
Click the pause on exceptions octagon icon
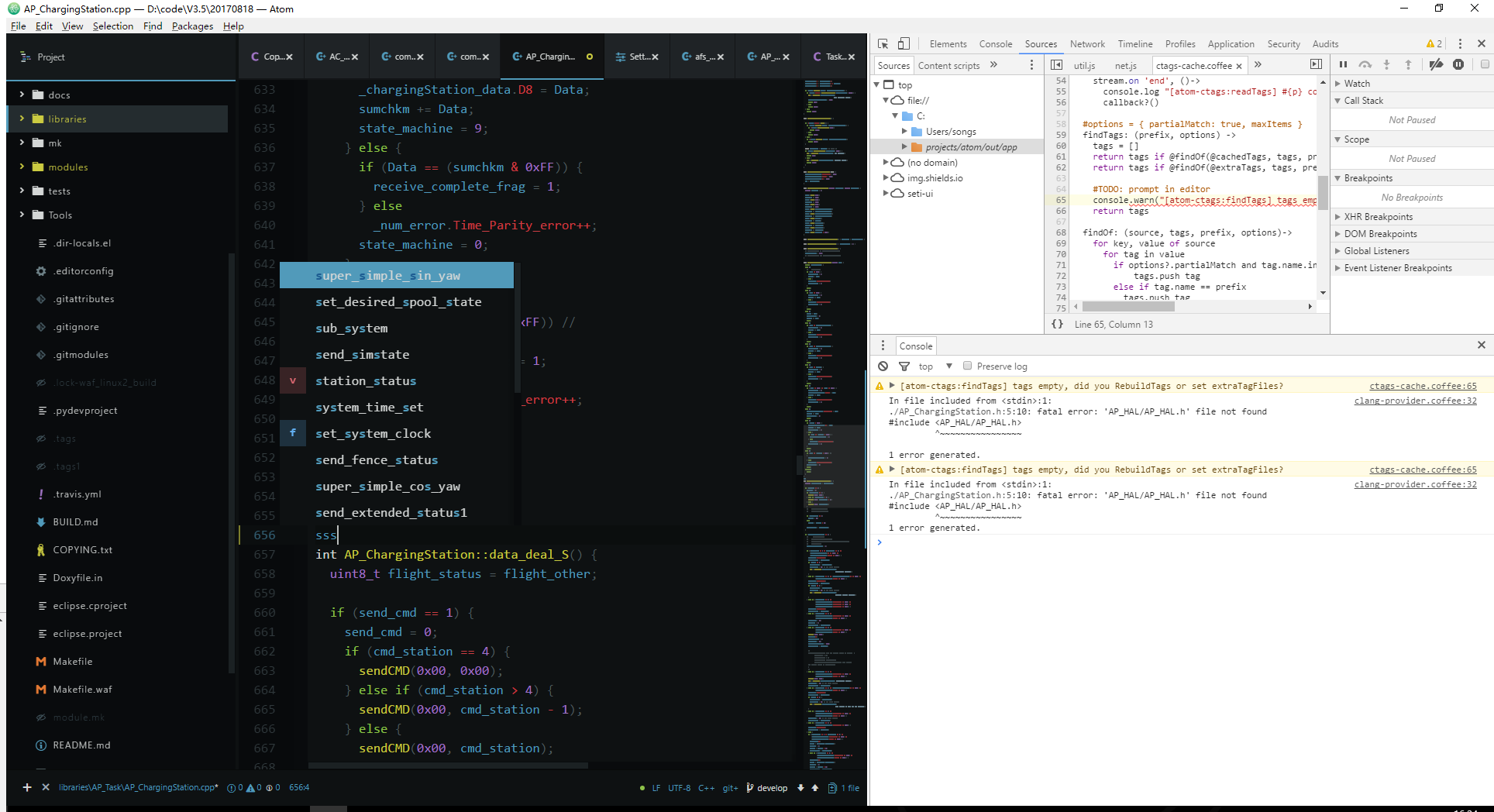(1459, 65)
